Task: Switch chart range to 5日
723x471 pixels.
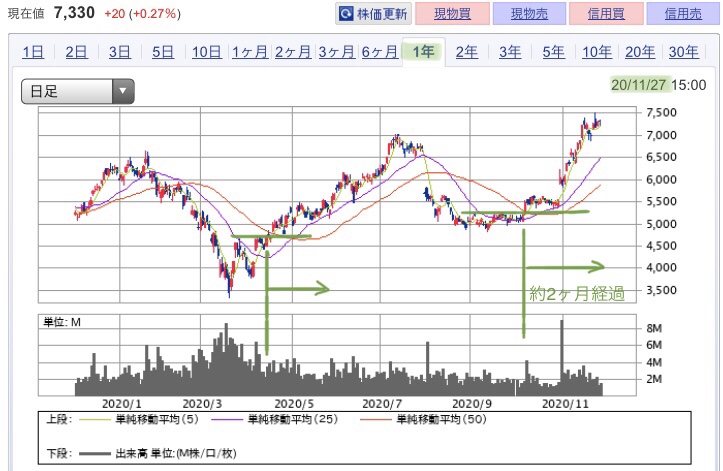Action: (163, 52)
